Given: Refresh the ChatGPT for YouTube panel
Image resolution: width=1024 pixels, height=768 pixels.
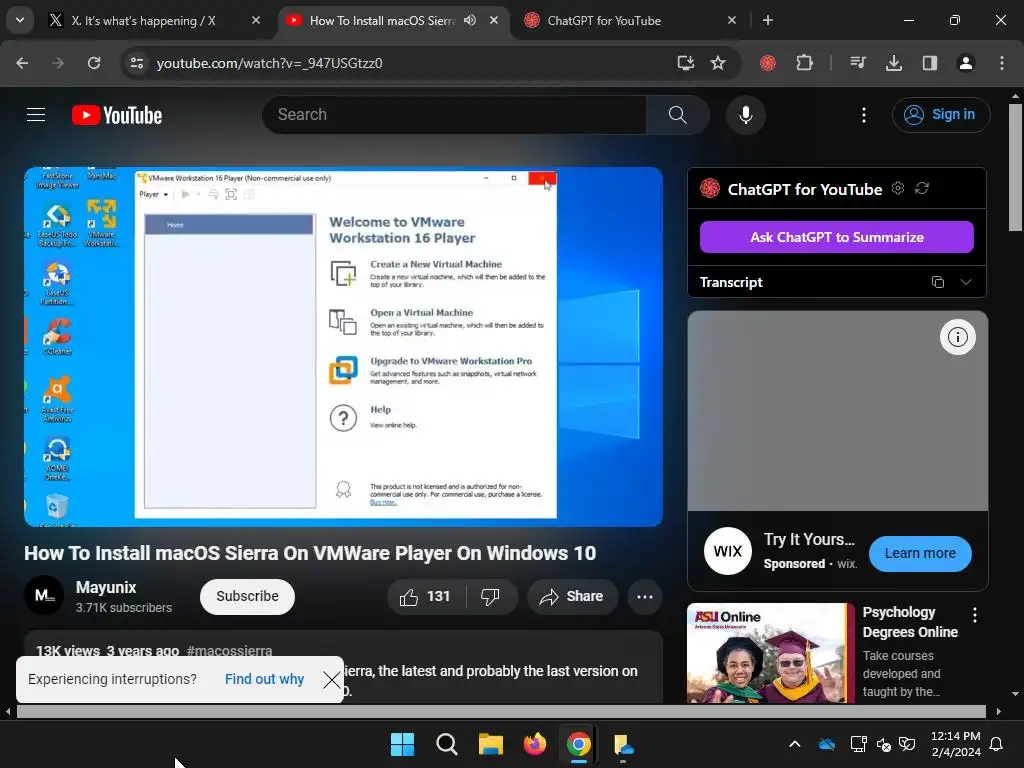Looking at the screenshot, I should (x=922, y=188).
